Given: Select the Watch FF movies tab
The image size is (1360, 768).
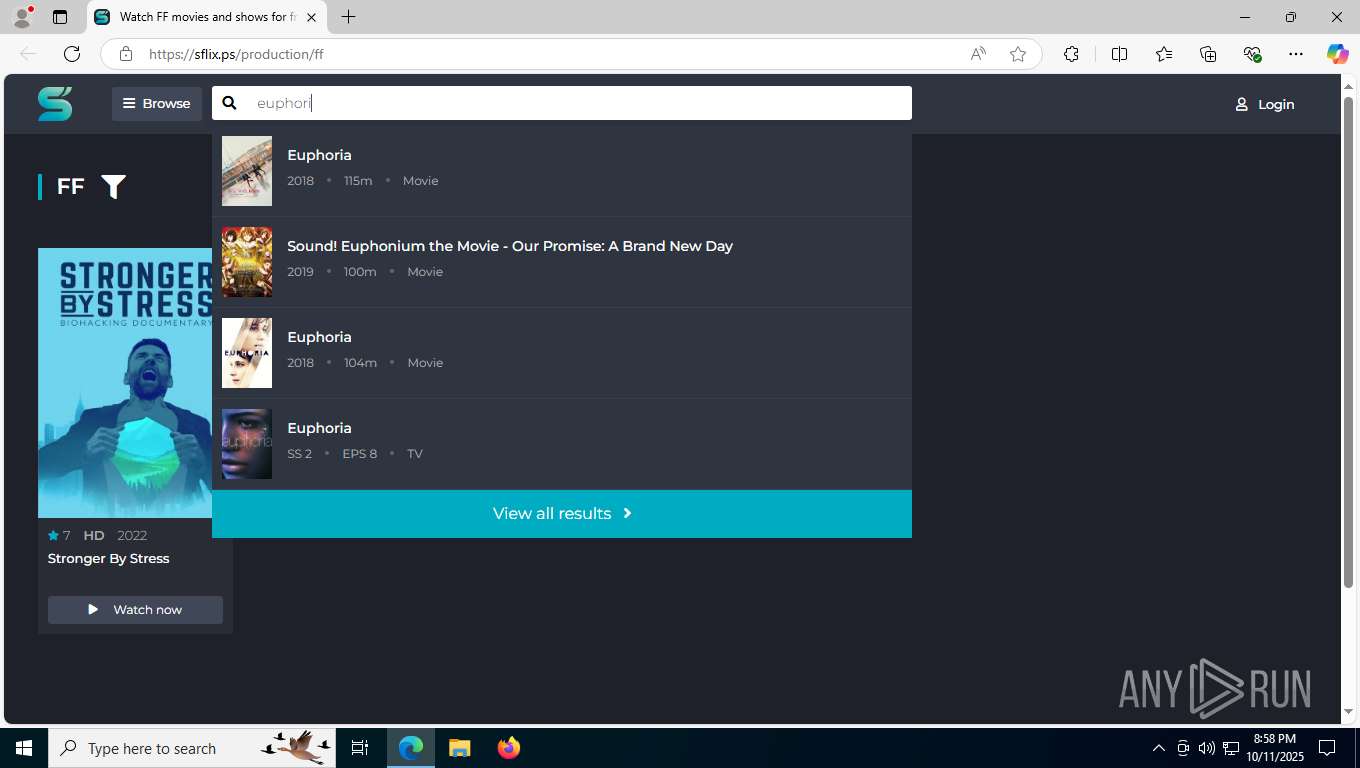Looking at the screenshot, I should [x=207, y=17].
